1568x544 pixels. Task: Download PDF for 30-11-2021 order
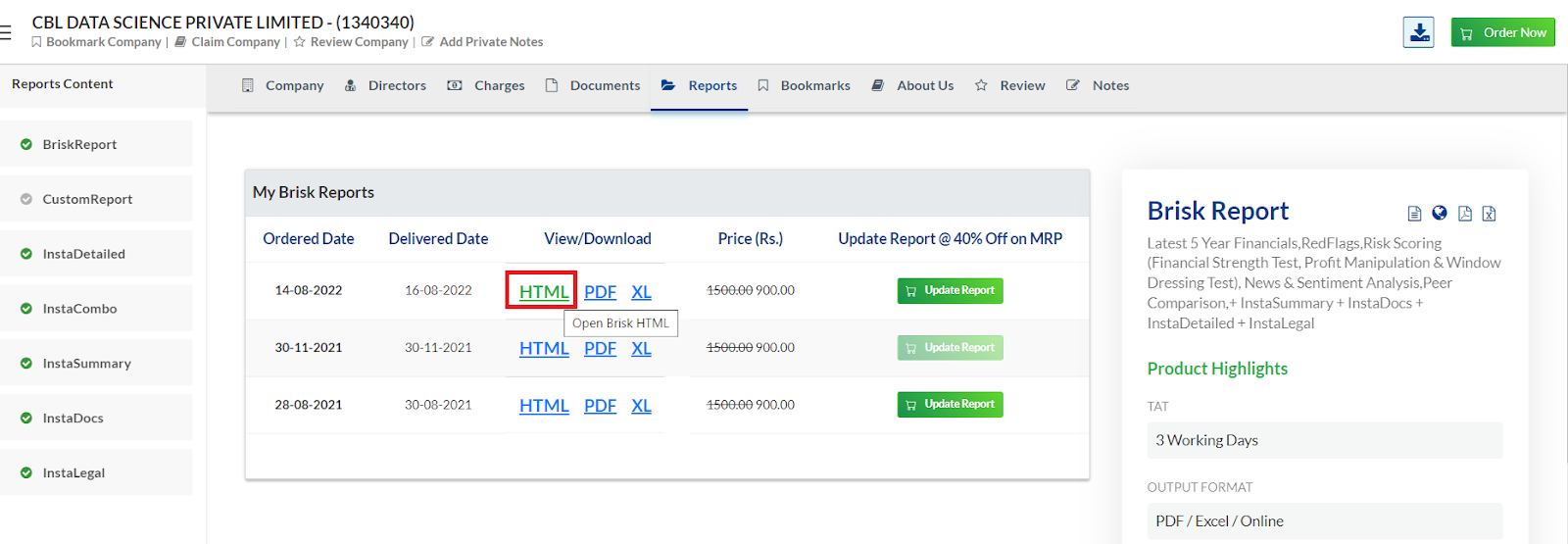coord(600,349)
